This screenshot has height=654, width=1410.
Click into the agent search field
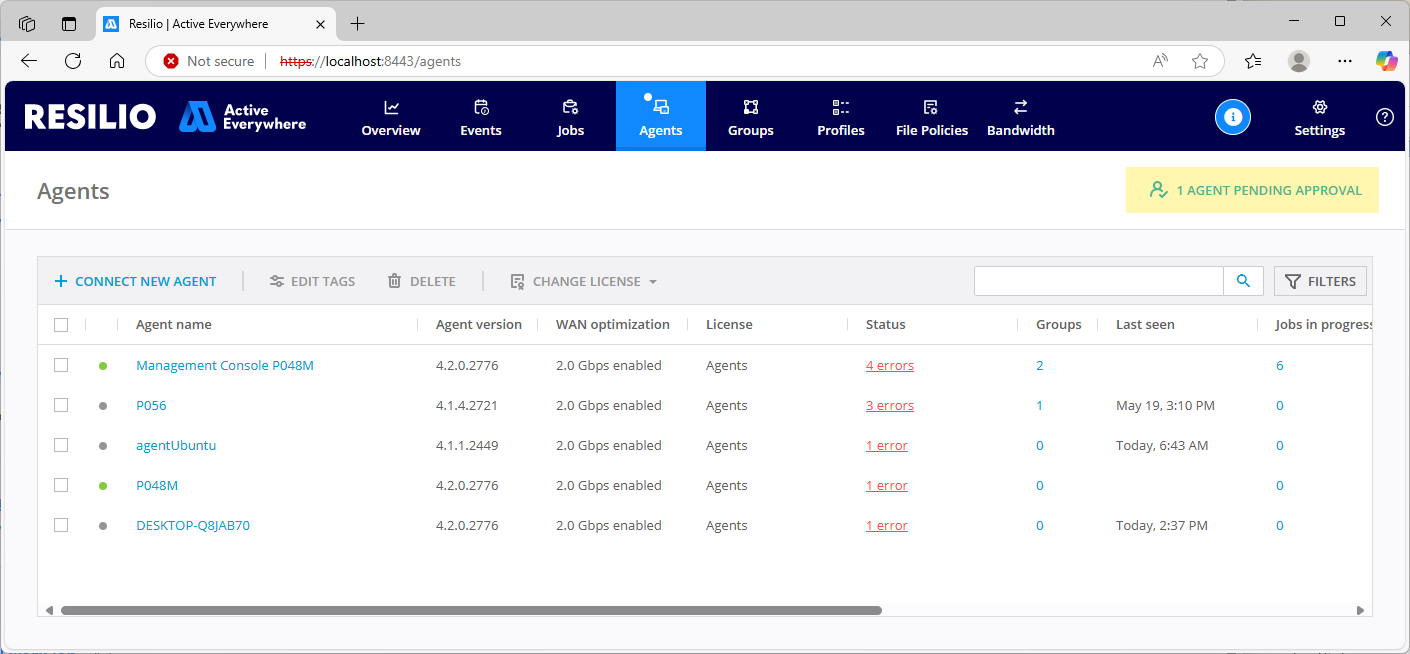(1098, 281)
